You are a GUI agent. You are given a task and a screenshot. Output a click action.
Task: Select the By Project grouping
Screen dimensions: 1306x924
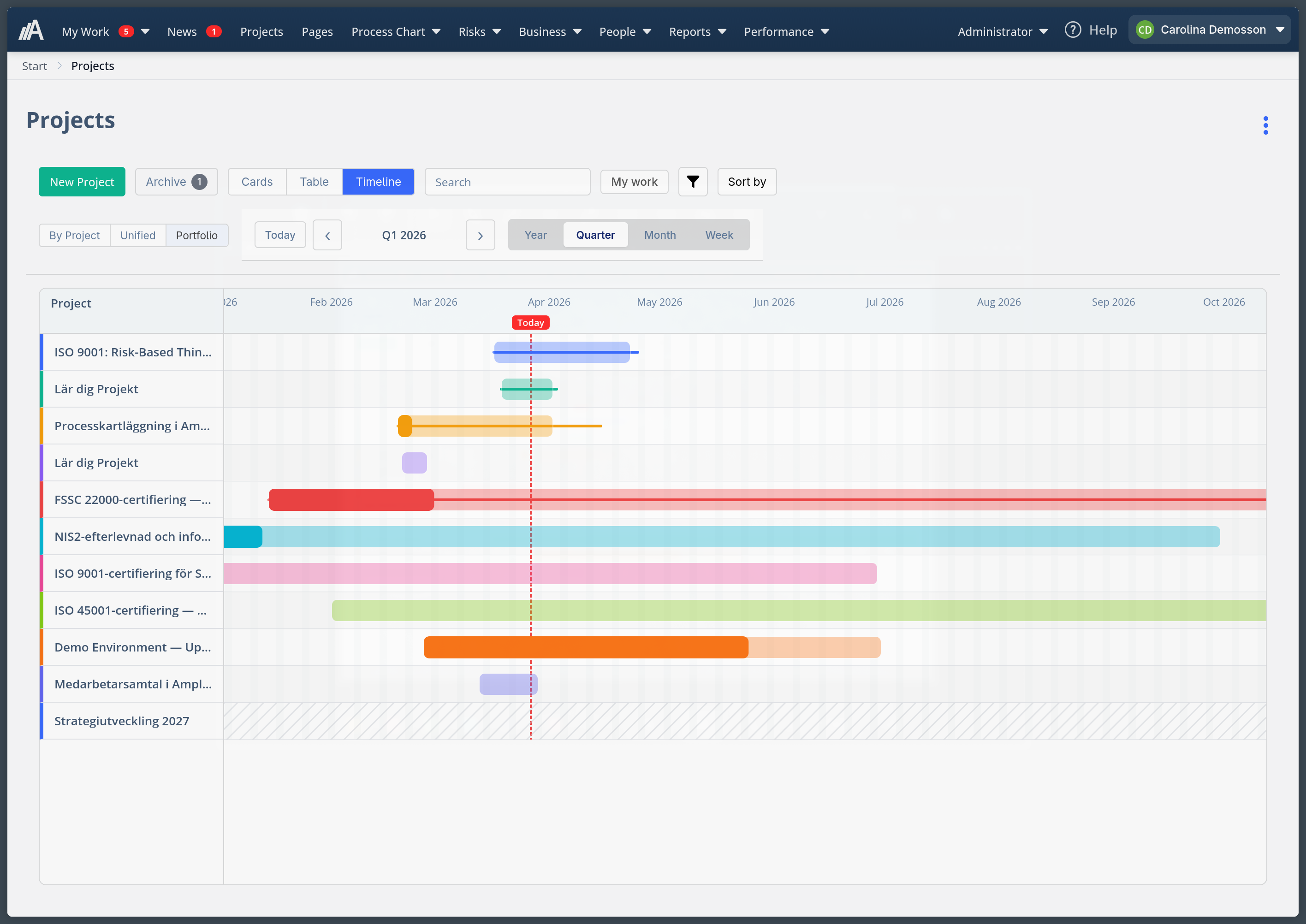[x=74, y=235]
